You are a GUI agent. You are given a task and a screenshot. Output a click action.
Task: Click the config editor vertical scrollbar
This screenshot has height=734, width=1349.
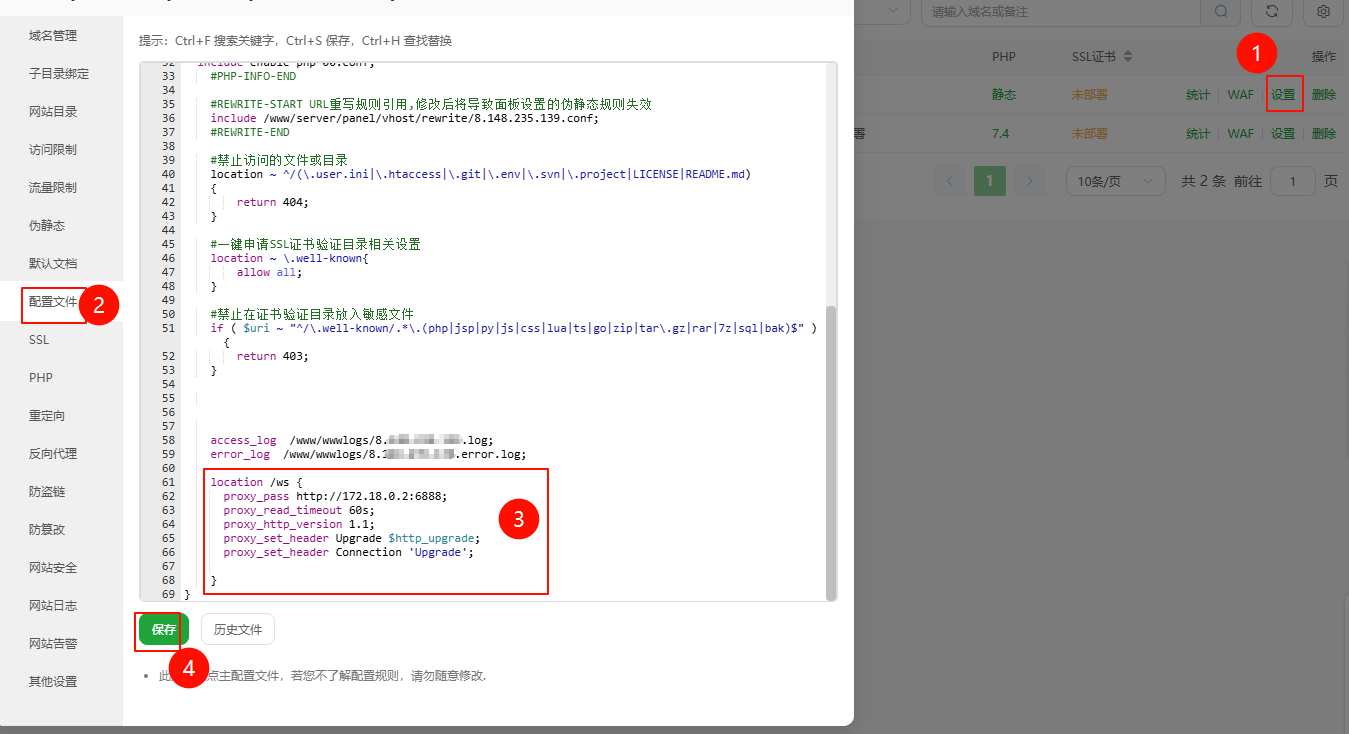click(x=830, y=452)
